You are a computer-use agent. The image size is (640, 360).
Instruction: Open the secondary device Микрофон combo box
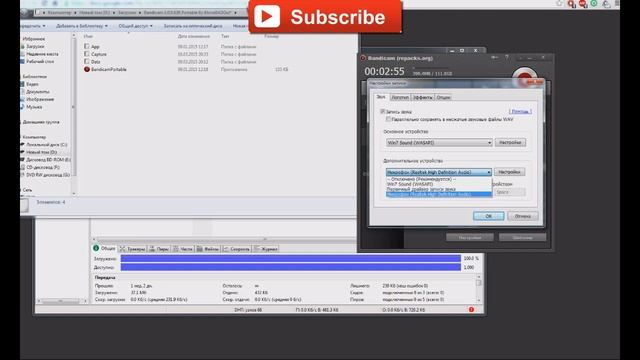[x=439, y=172]
